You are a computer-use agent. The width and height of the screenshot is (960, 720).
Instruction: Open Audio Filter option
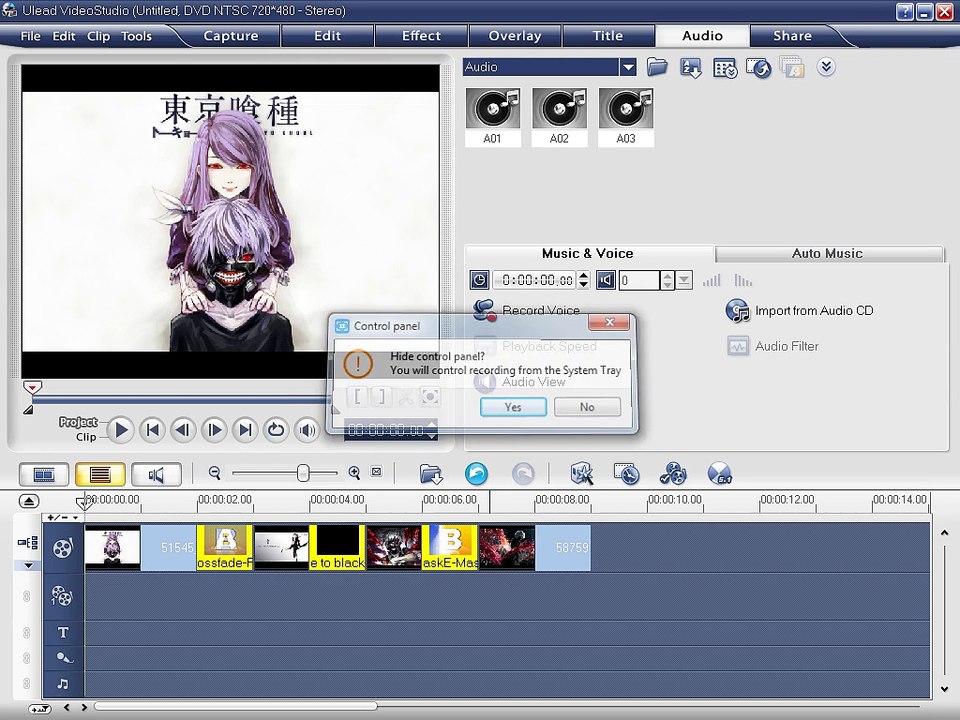[x=773, y=346]
